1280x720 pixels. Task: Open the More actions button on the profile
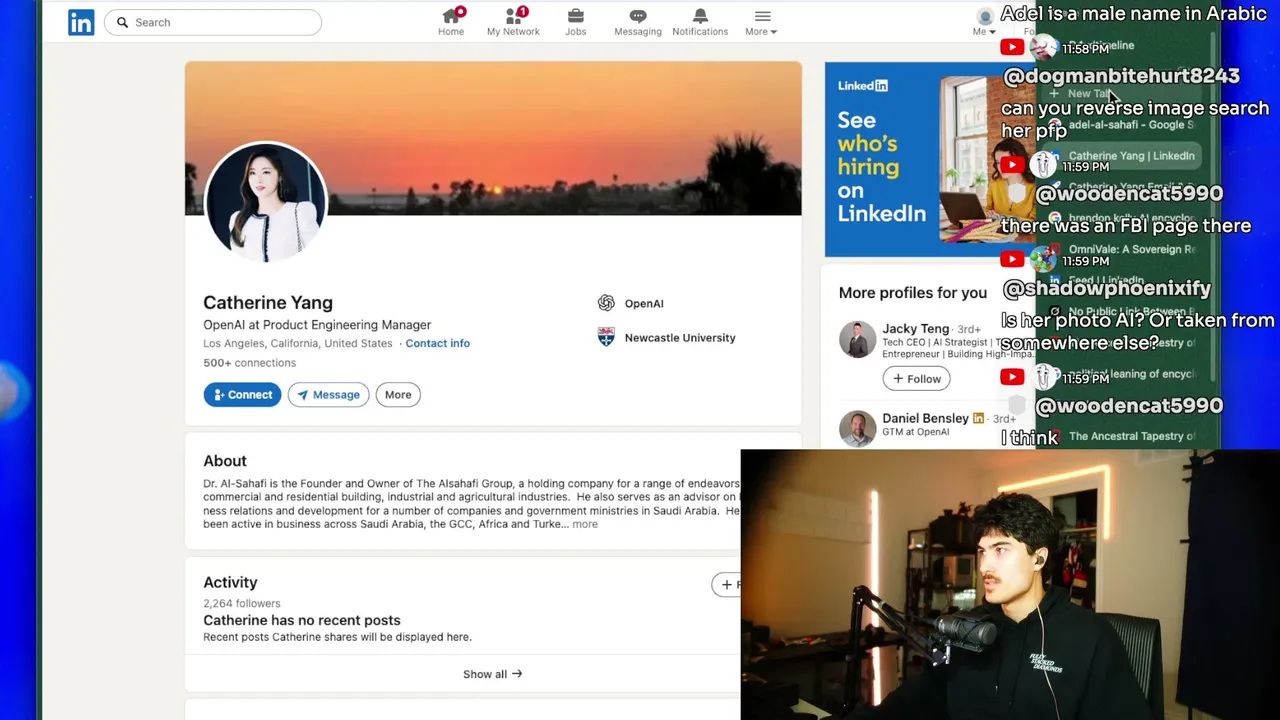coord(398,395)
